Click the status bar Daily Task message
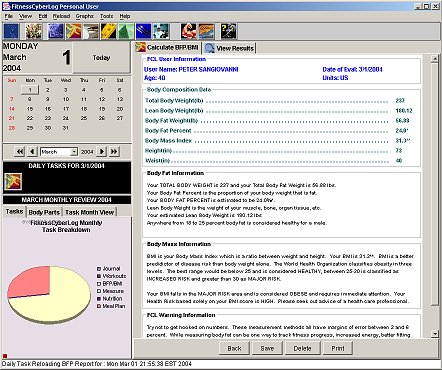The height and width of the screenshot is (370, 442). point(97,364)
